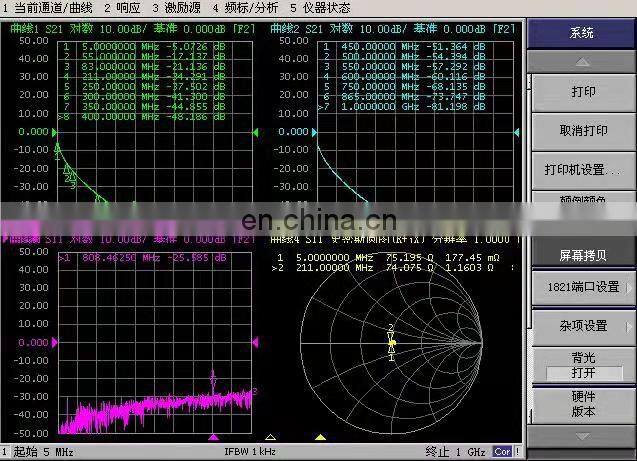Expand the 1821端口设置 submenu
The image size is (637, 461).
[x=581, y=287]
